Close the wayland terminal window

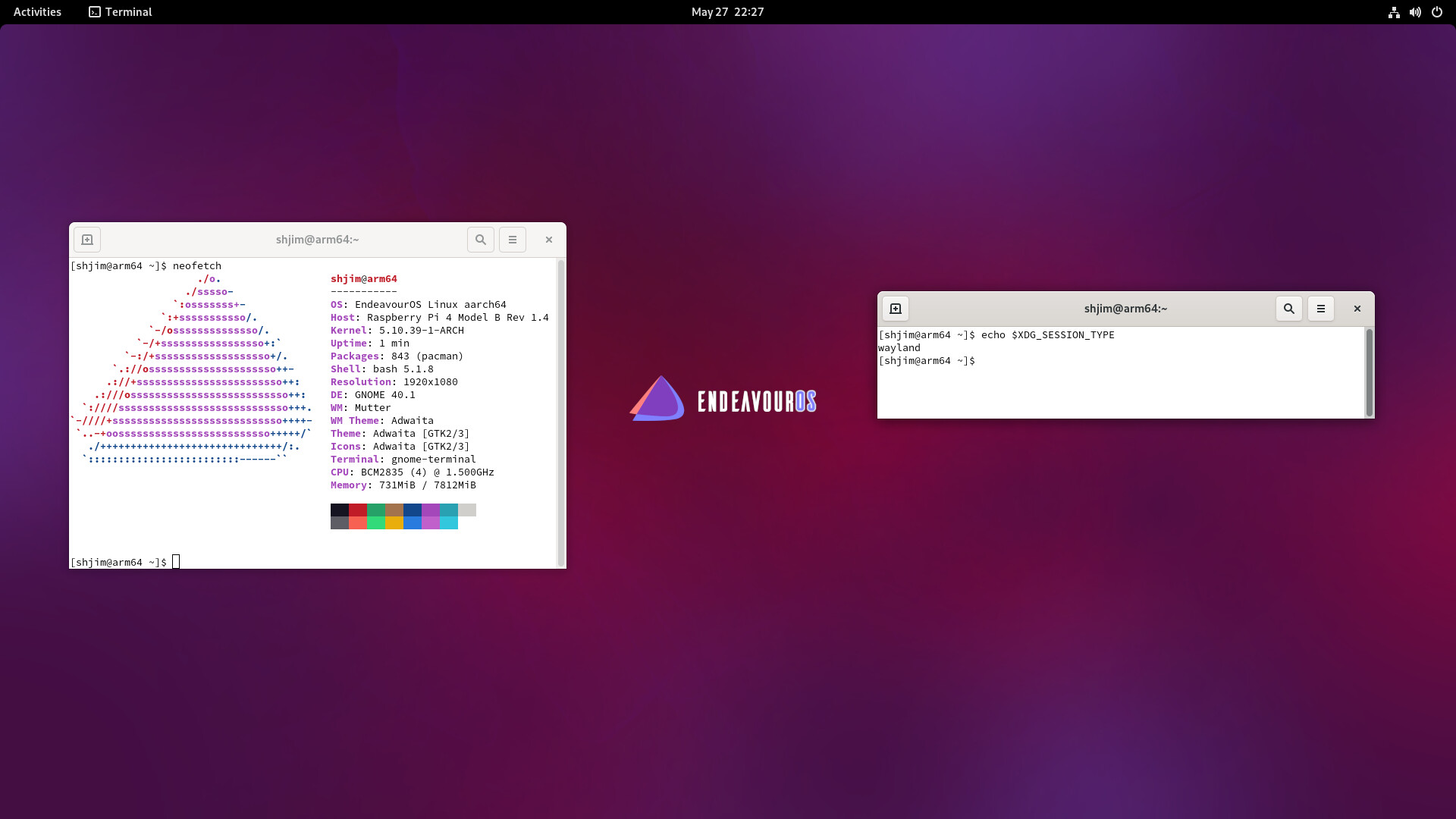tap(1357, 309)
